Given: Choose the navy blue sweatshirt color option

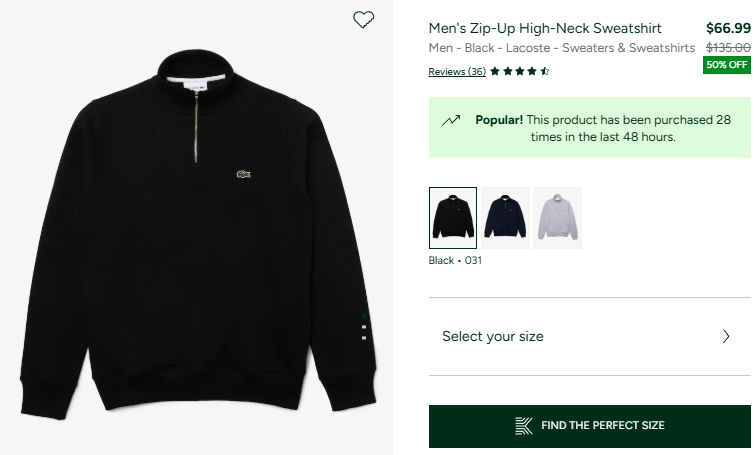Looking at the screenshot, I should (505, 217).
